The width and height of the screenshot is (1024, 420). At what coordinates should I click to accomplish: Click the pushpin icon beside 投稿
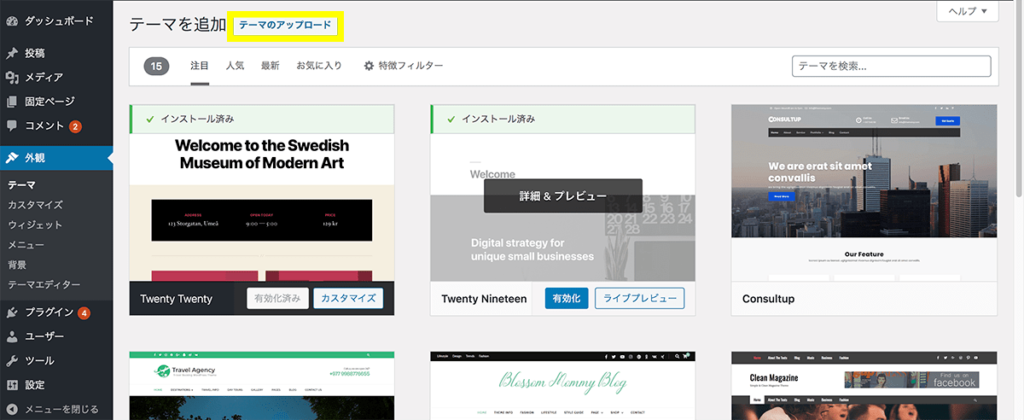(11, 53)
